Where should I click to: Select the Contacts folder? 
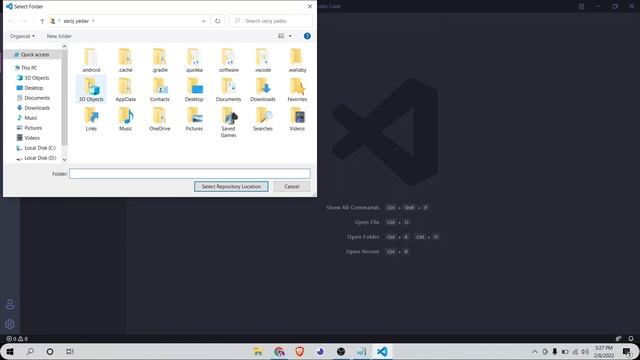pos(160,89)
